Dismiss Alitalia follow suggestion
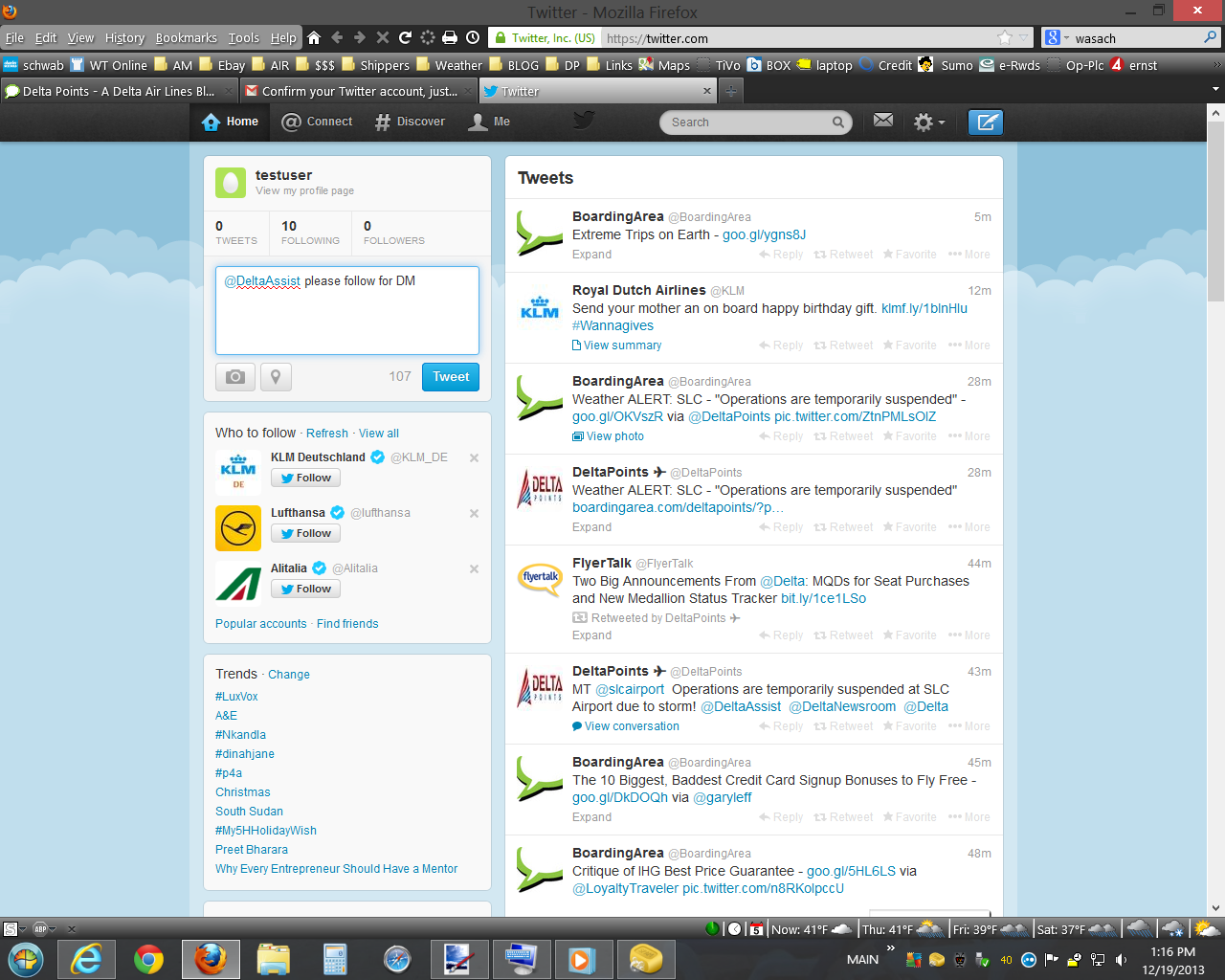The image size is (1225, 980). coord(474,569)
